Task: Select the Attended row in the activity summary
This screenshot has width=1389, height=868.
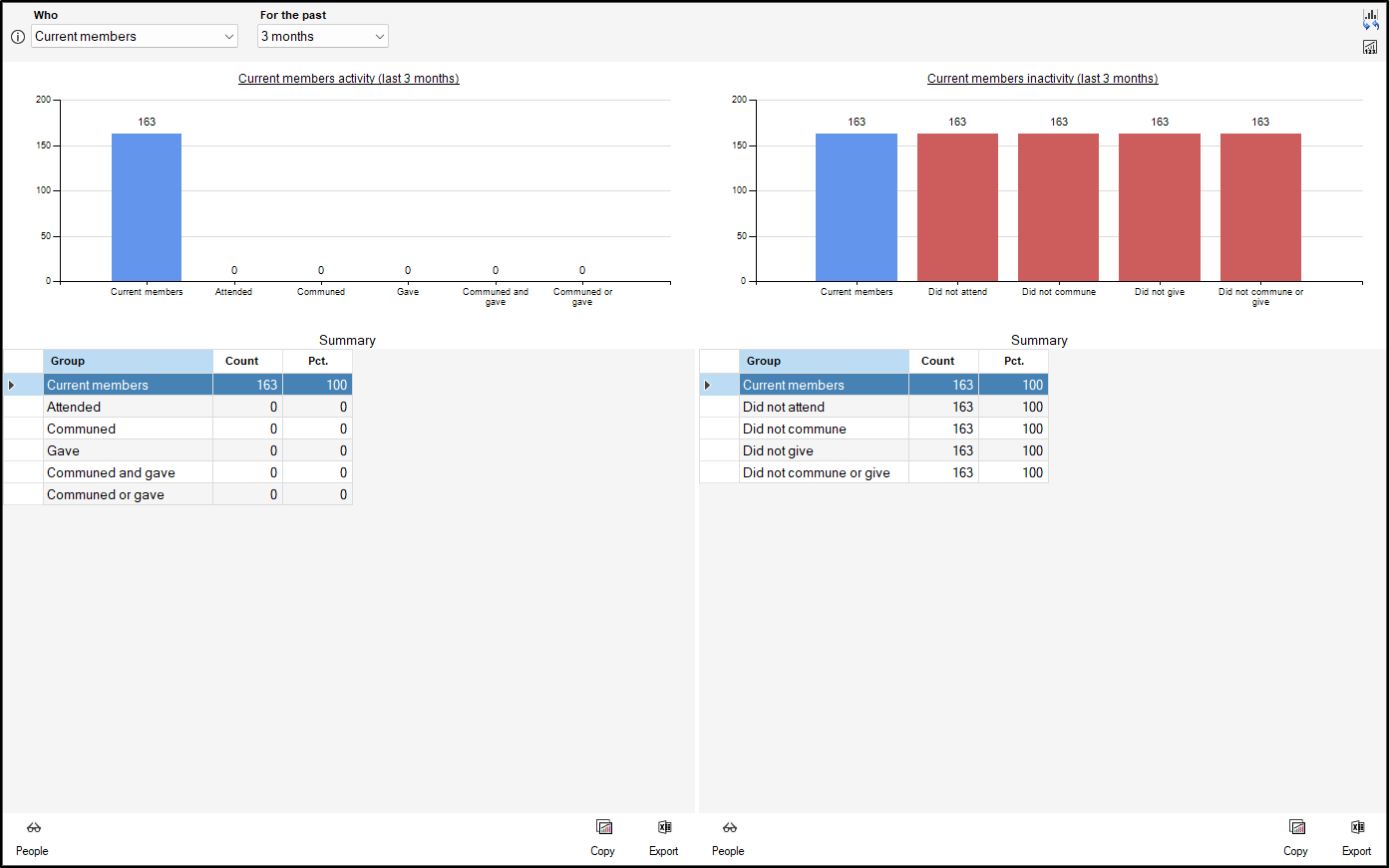Action: point(128,407)
